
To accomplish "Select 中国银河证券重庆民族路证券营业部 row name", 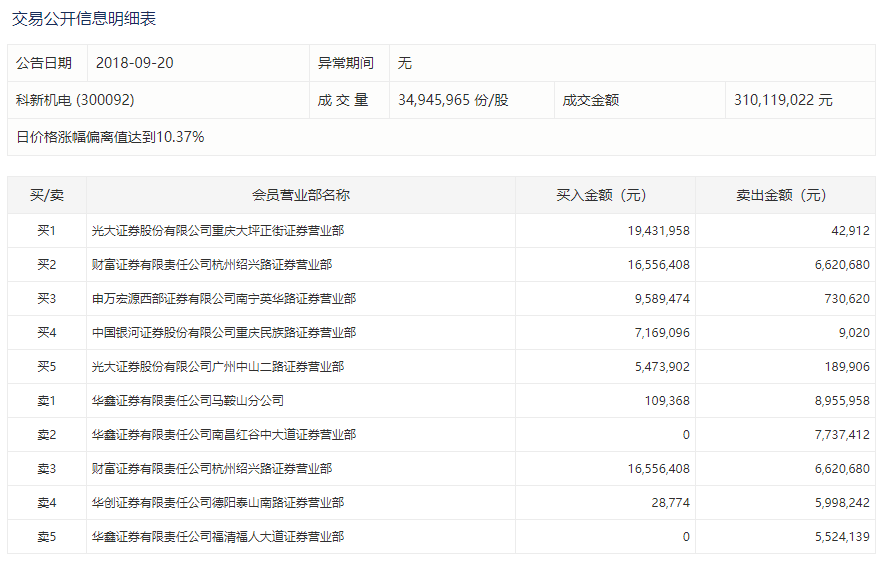I will 223,333.
